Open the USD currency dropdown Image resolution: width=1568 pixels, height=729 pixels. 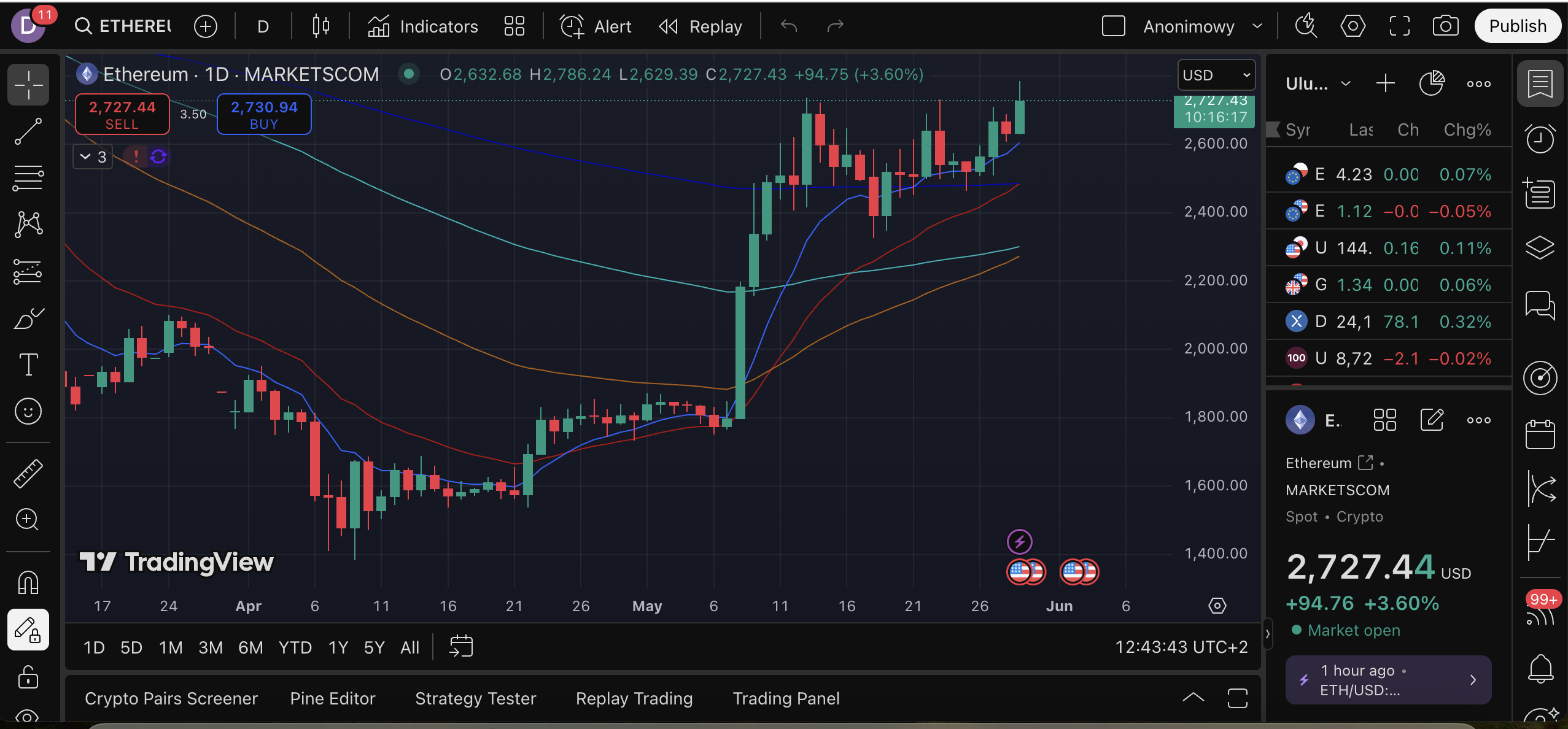(x=1216, y=75)
